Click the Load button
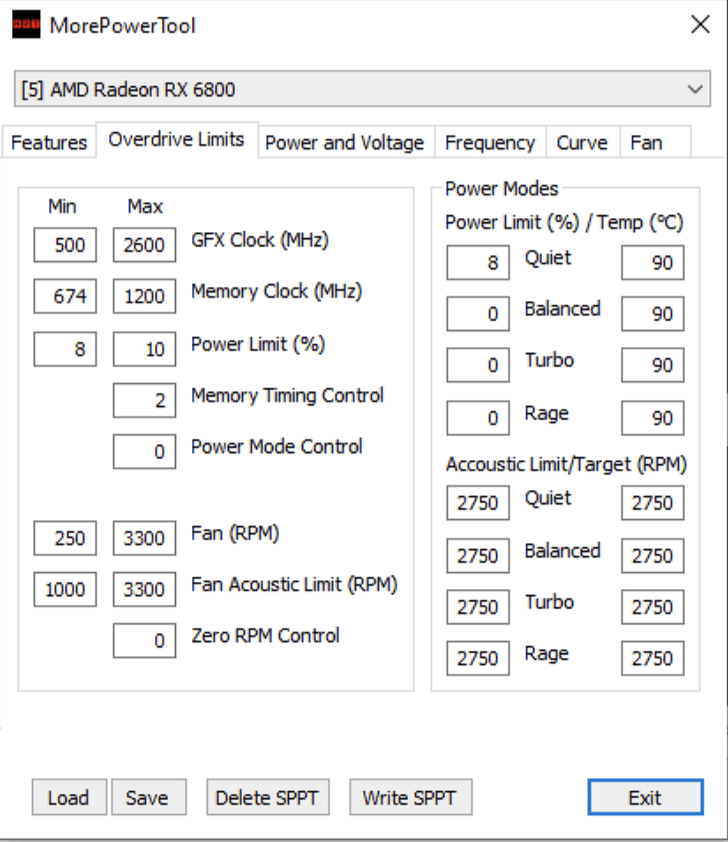Viewport: 728px width, 842px height. [x=69, y=797]
